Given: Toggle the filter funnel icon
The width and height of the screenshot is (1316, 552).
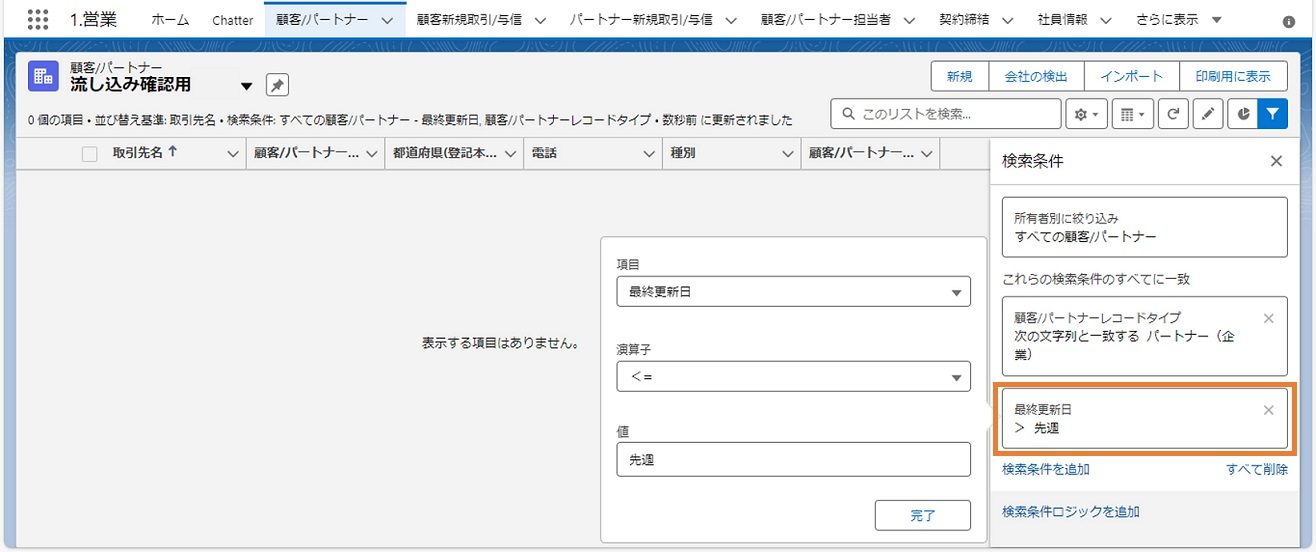Looking at the screenshot, I should pos(1271,114).
